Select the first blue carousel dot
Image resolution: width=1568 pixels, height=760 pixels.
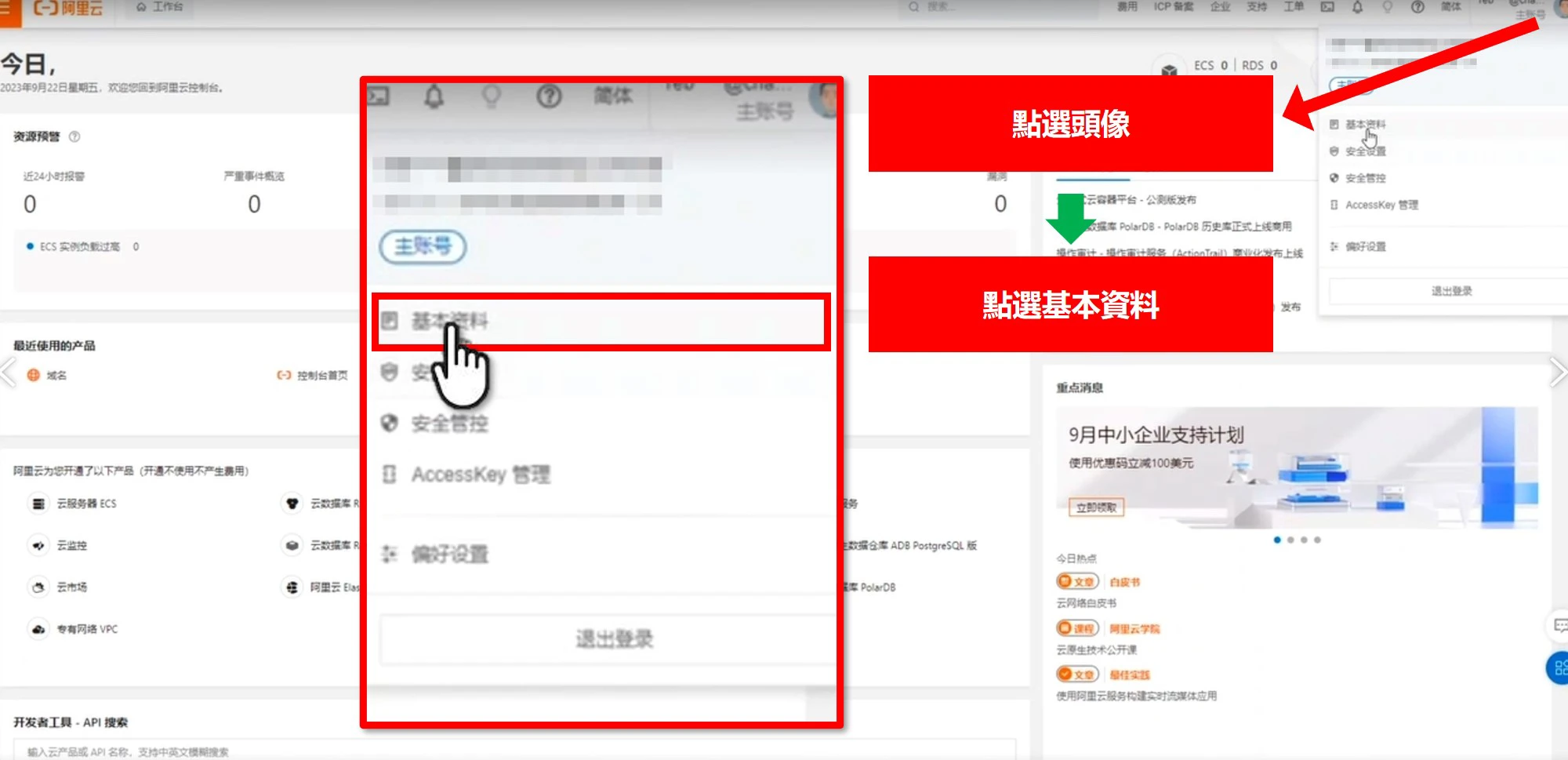click(x=1277, y=540)
